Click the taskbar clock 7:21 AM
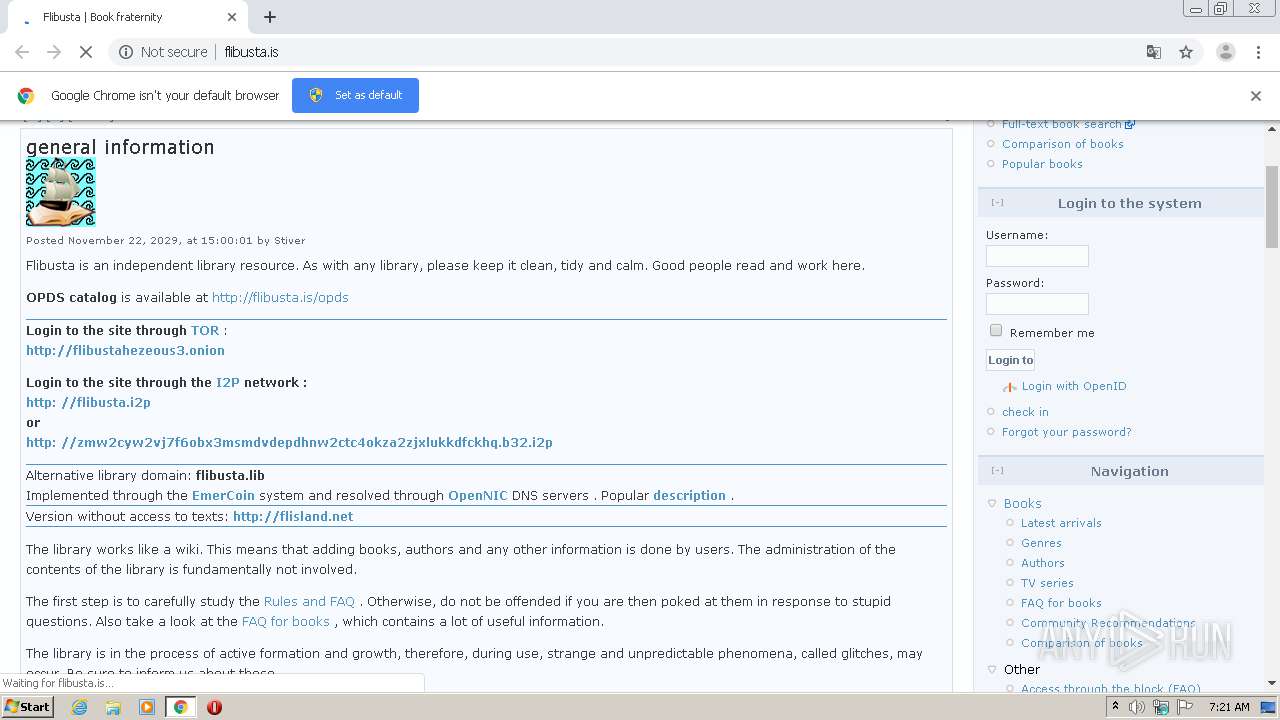The width and height of the screenshot is (1280, 720). [1229, 707]
